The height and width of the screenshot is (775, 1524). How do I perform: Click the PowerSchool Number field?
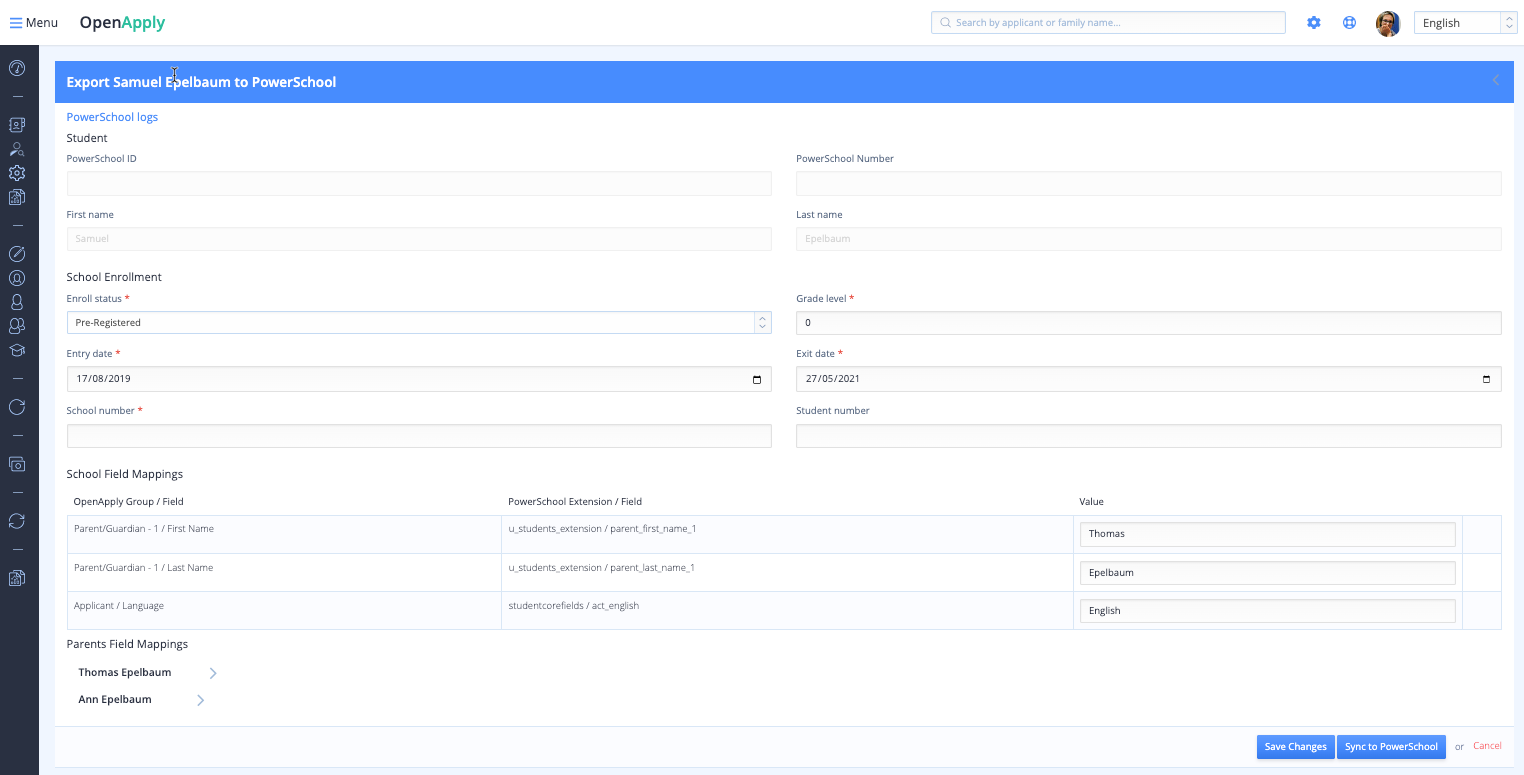coord(1148,183)
